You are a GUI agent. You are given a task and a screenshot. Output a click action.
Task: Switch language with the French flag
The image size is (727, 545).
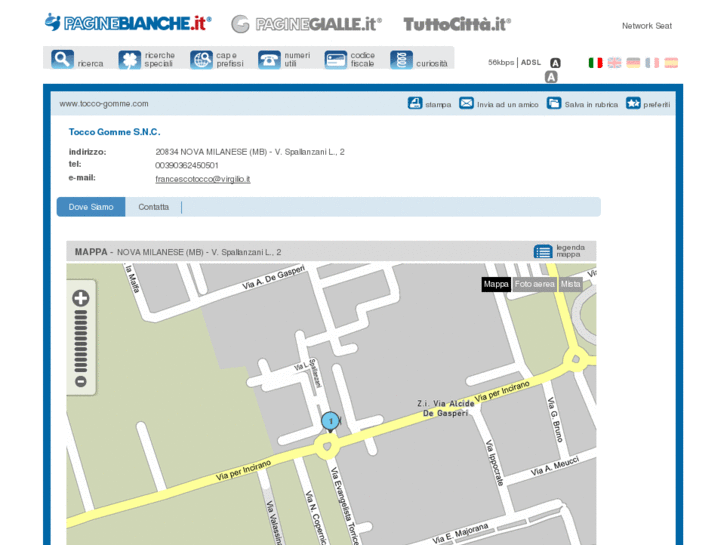coord(652,63)
